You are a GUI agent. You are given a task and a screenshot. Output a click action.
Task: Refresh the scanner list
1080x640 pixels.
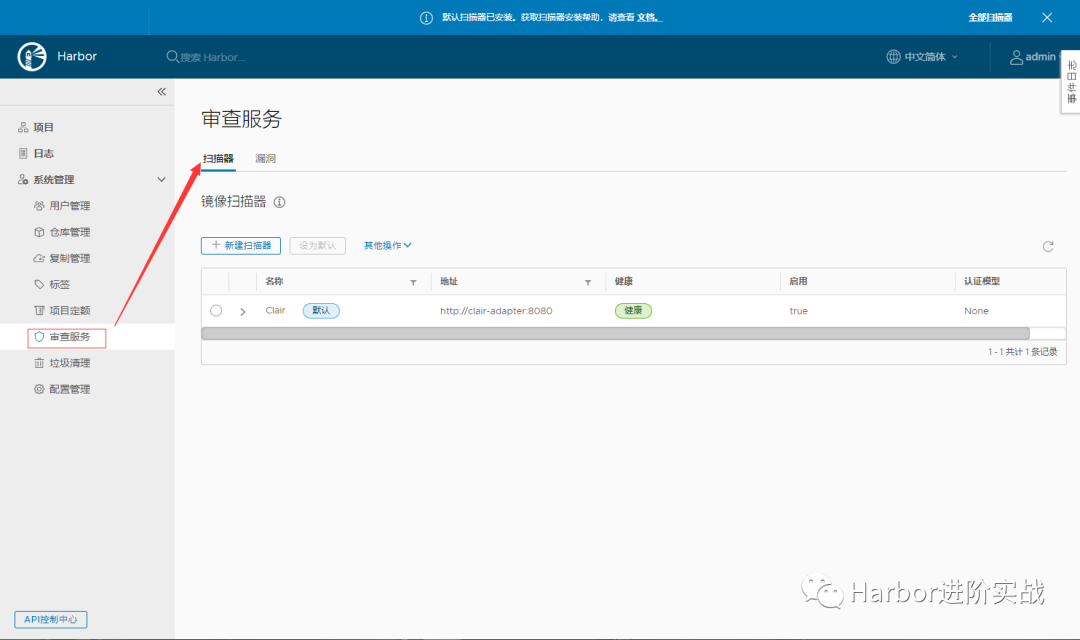coord(1048,247)
